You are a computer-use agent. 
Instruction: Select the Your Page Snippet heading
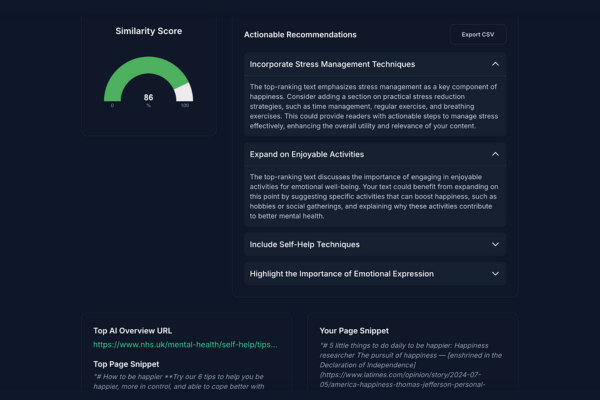(x=354, y=331)
